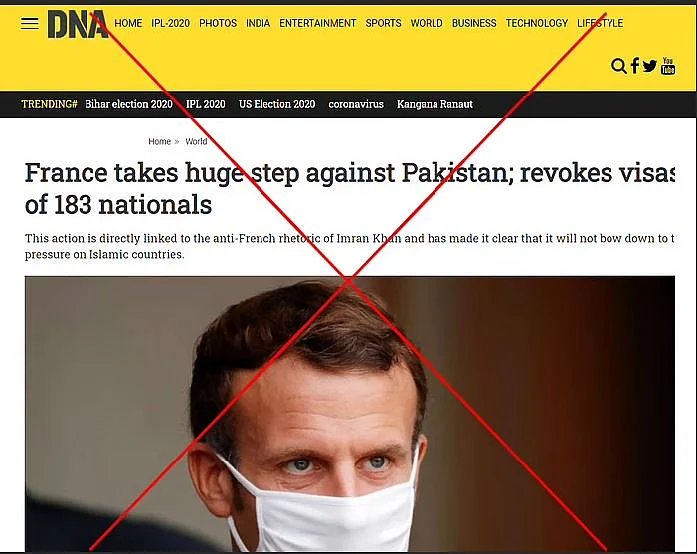Viewport: 697px width, 554px height.
Task: Visit the Facebook page icon
Action: coord(635,66)
